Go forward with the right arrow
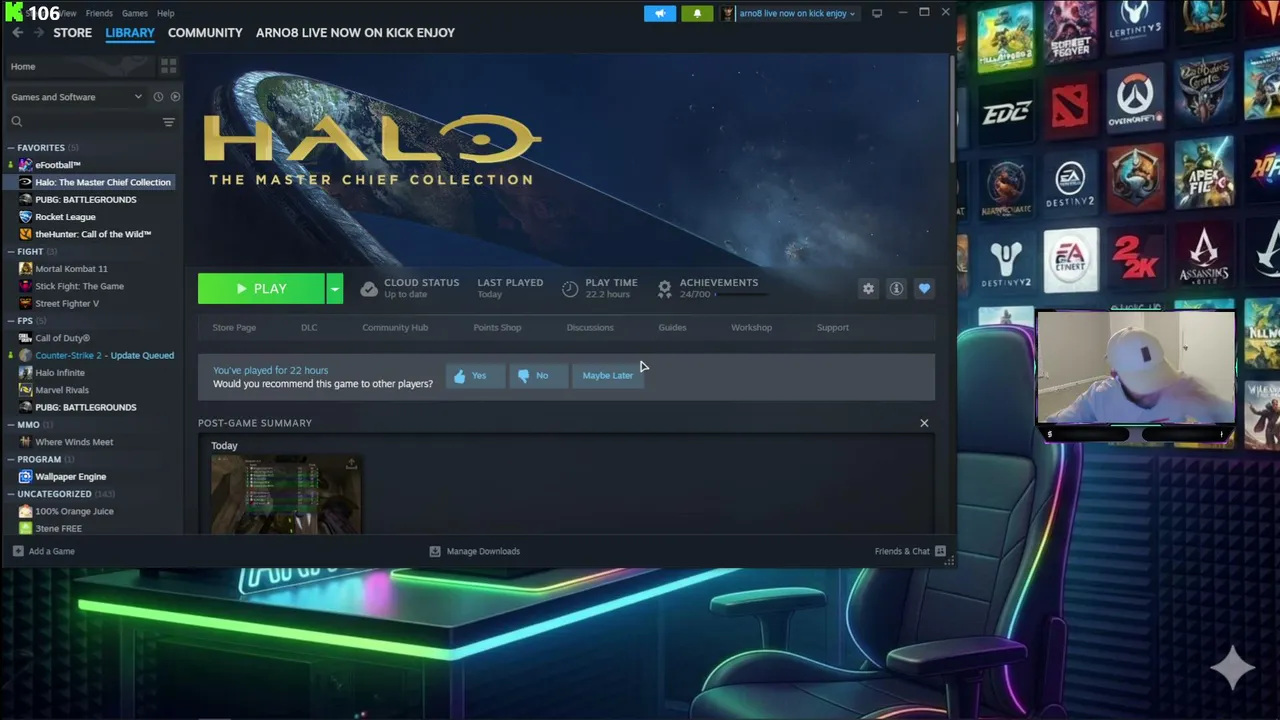Viewport: 1280px width, 720px height. (39, 33)
